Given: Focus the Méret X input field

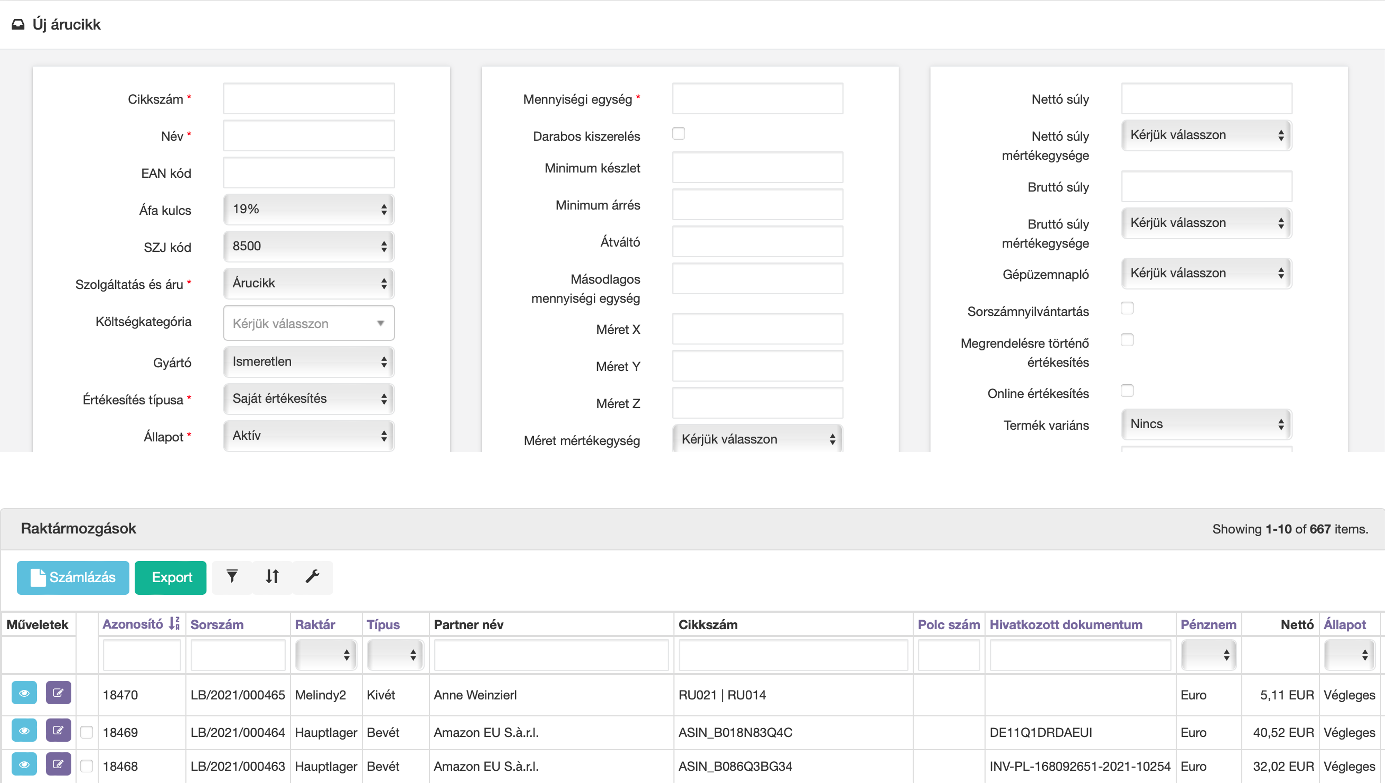Looking at the screenshot, I should point(758,329).
